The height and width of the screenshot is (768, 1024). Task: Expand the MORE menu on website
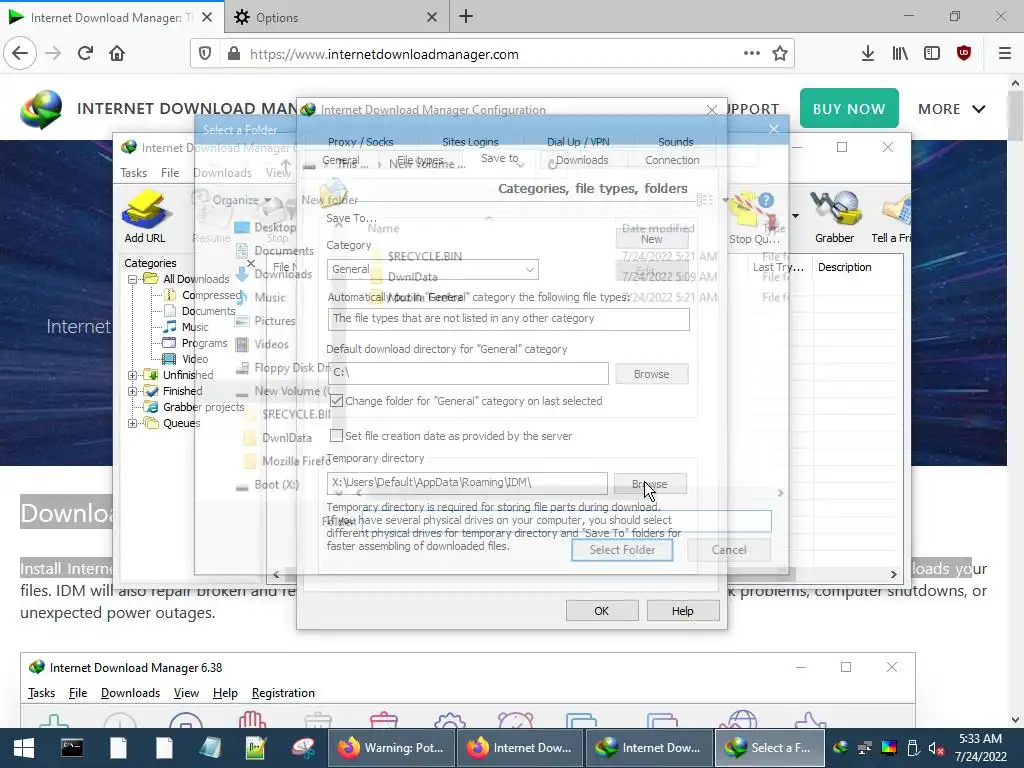click(x=952, y=109)
